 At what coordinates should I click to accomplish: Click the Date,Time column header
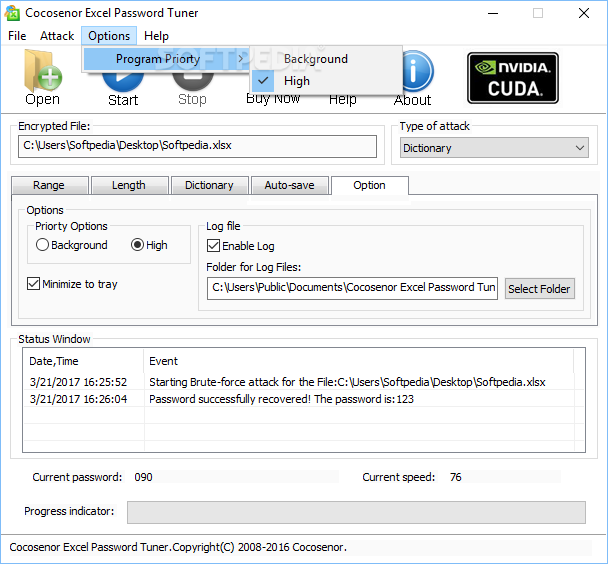(84, 361)
